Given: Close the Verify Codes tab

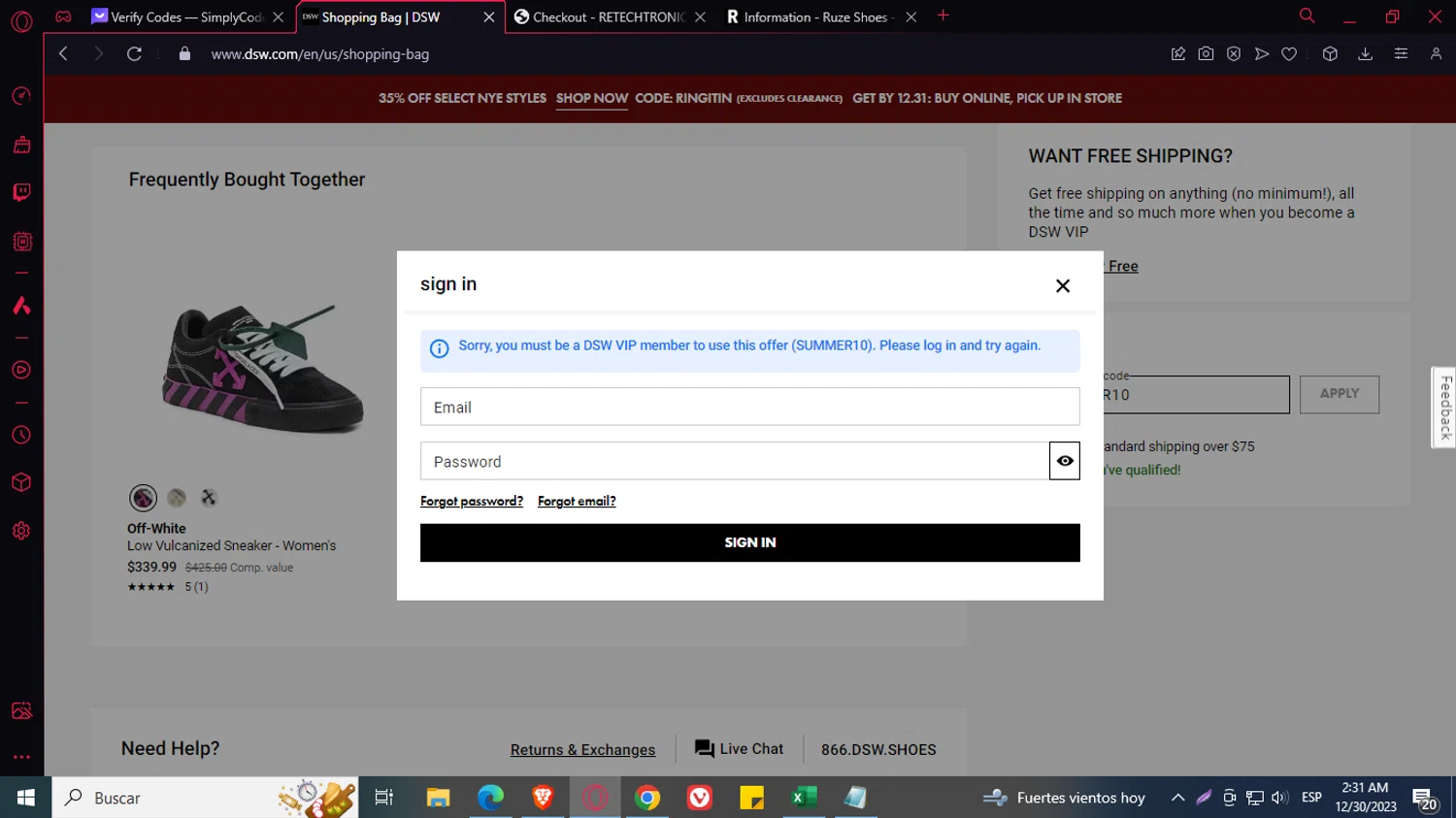Looking at the screenshot, I should click(x=278, y=16).
